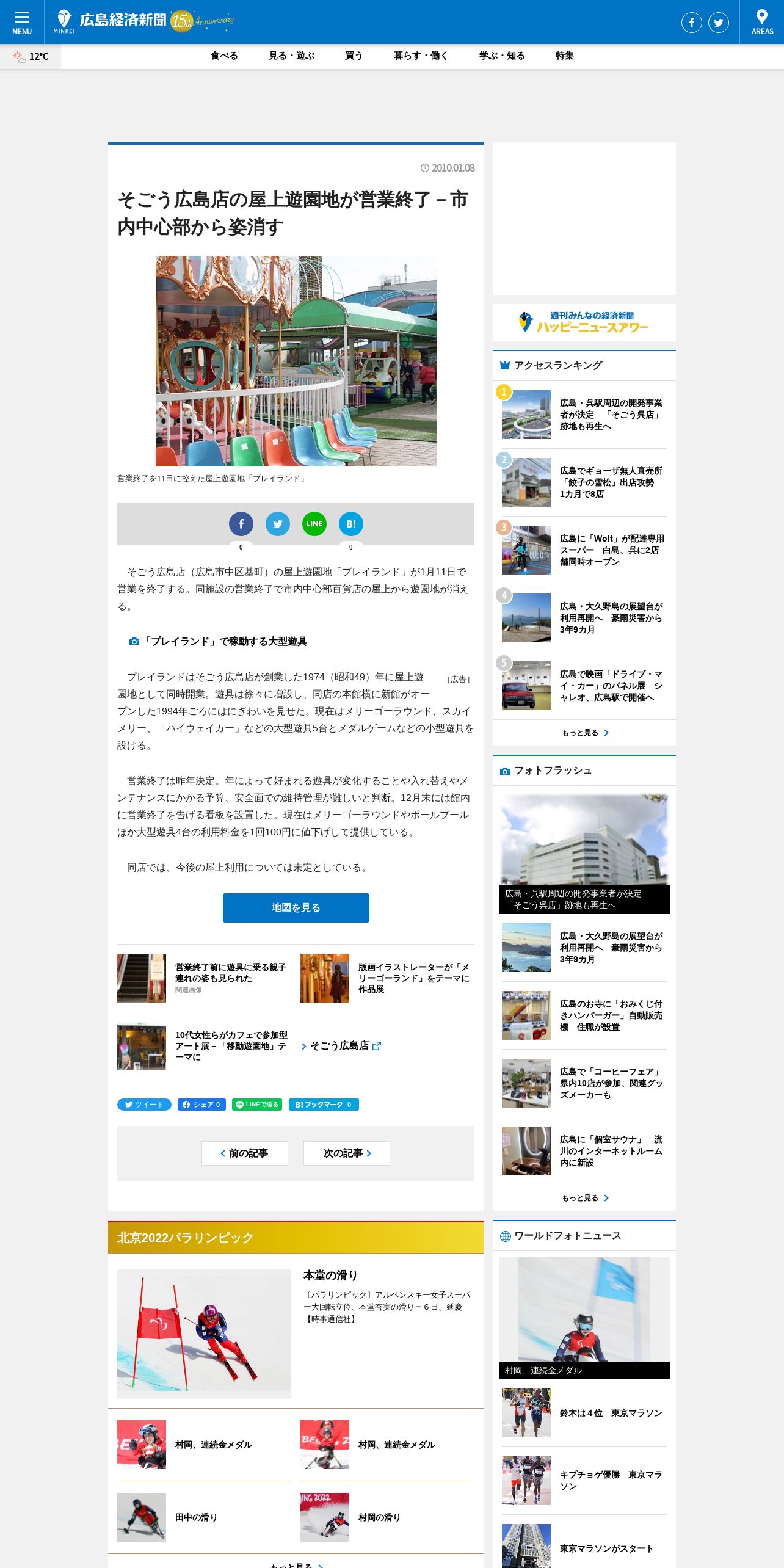Open フォトフラッシュ item おみくじ付きハンバーガー自動販売機
The width and height of the screenshot is (784, 1568).
pyautogui.click(x=584, y=1015)
